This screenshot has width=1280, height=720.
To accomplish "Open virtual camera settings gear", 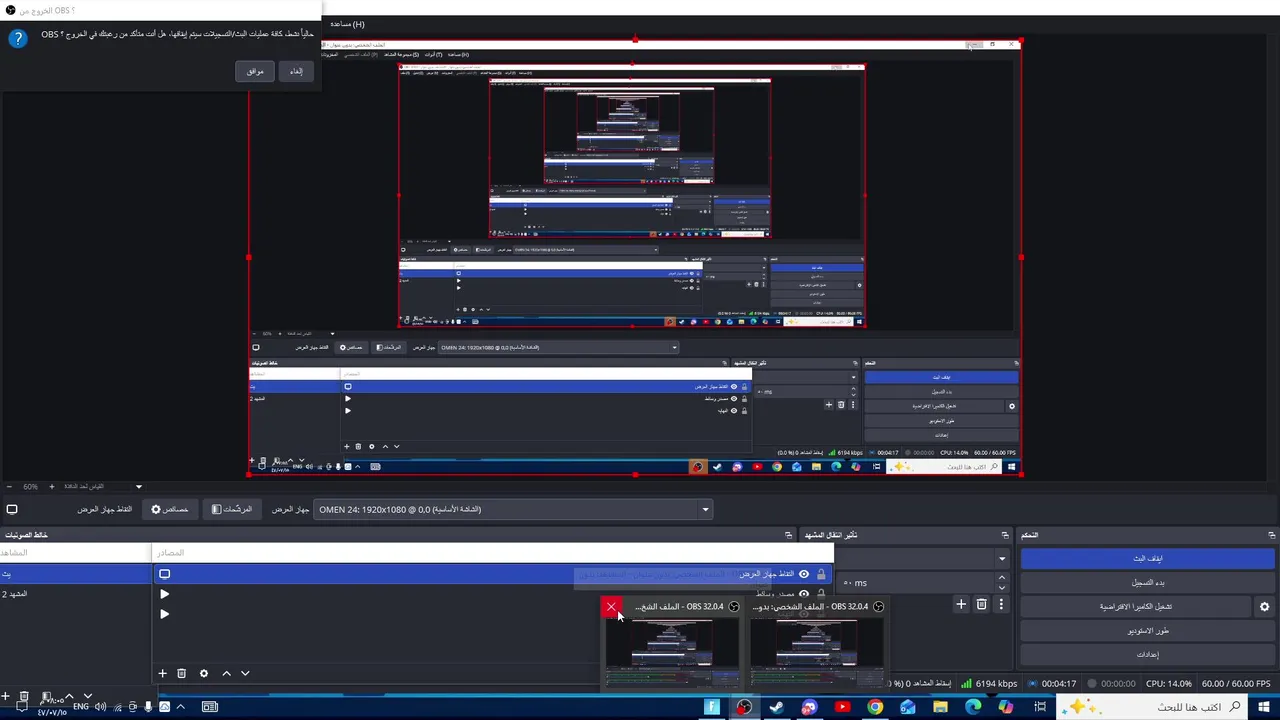I will (1264, 606).
